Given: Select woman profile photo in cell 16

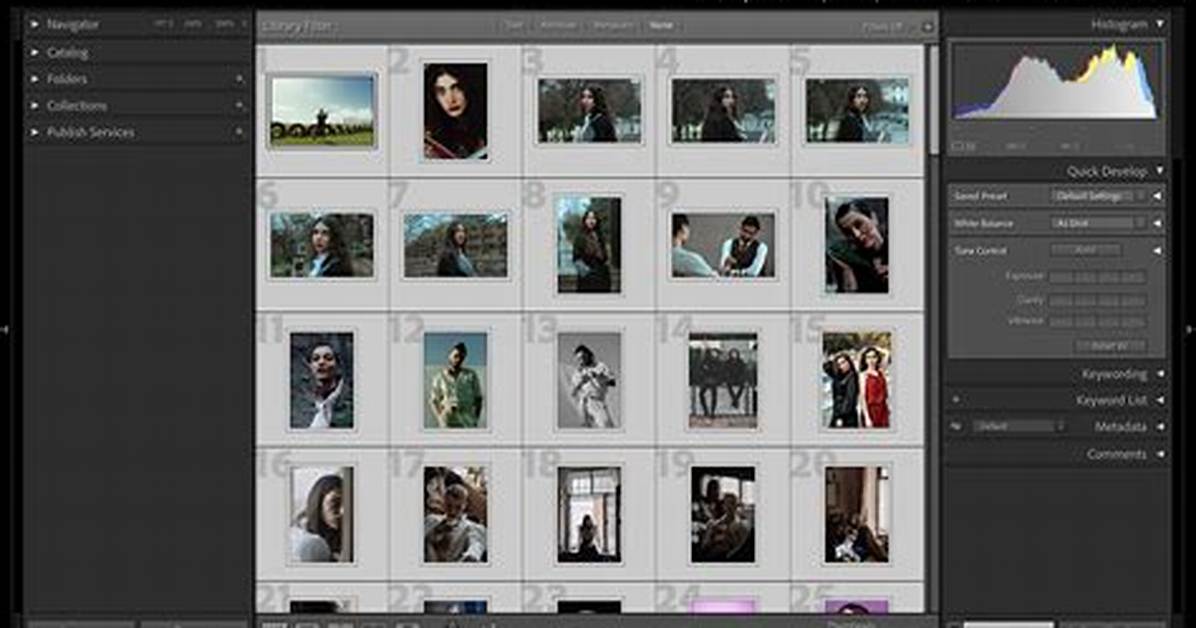Looking at the screenshot, I should (x=322, y=514).
